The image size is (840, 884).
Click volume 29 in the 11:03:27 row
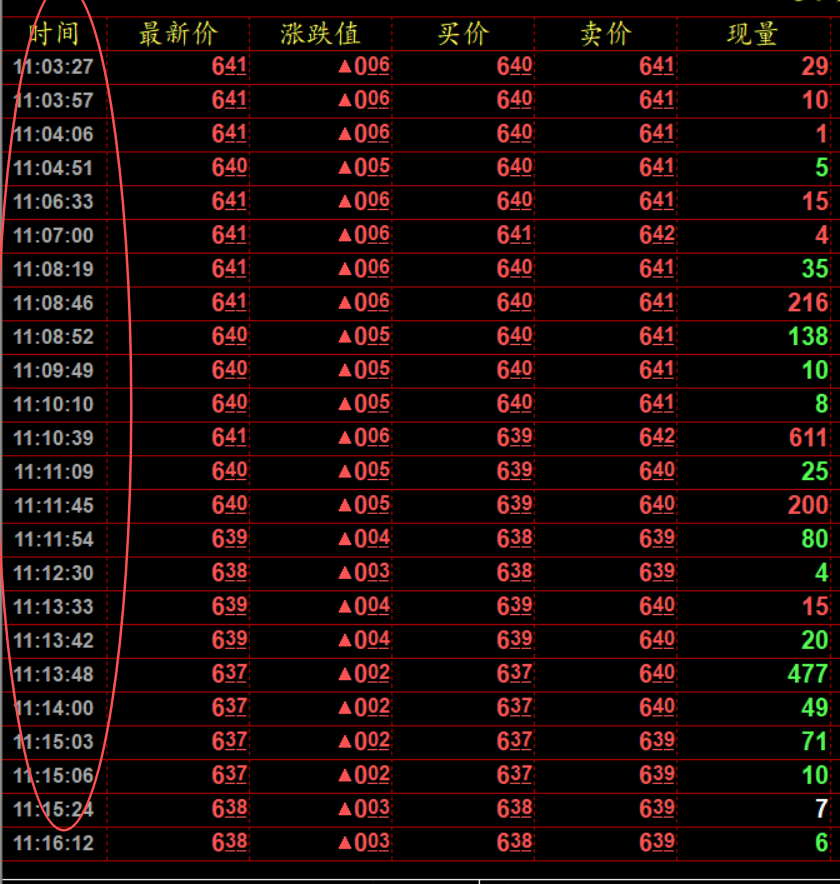[x=815, y=67]
